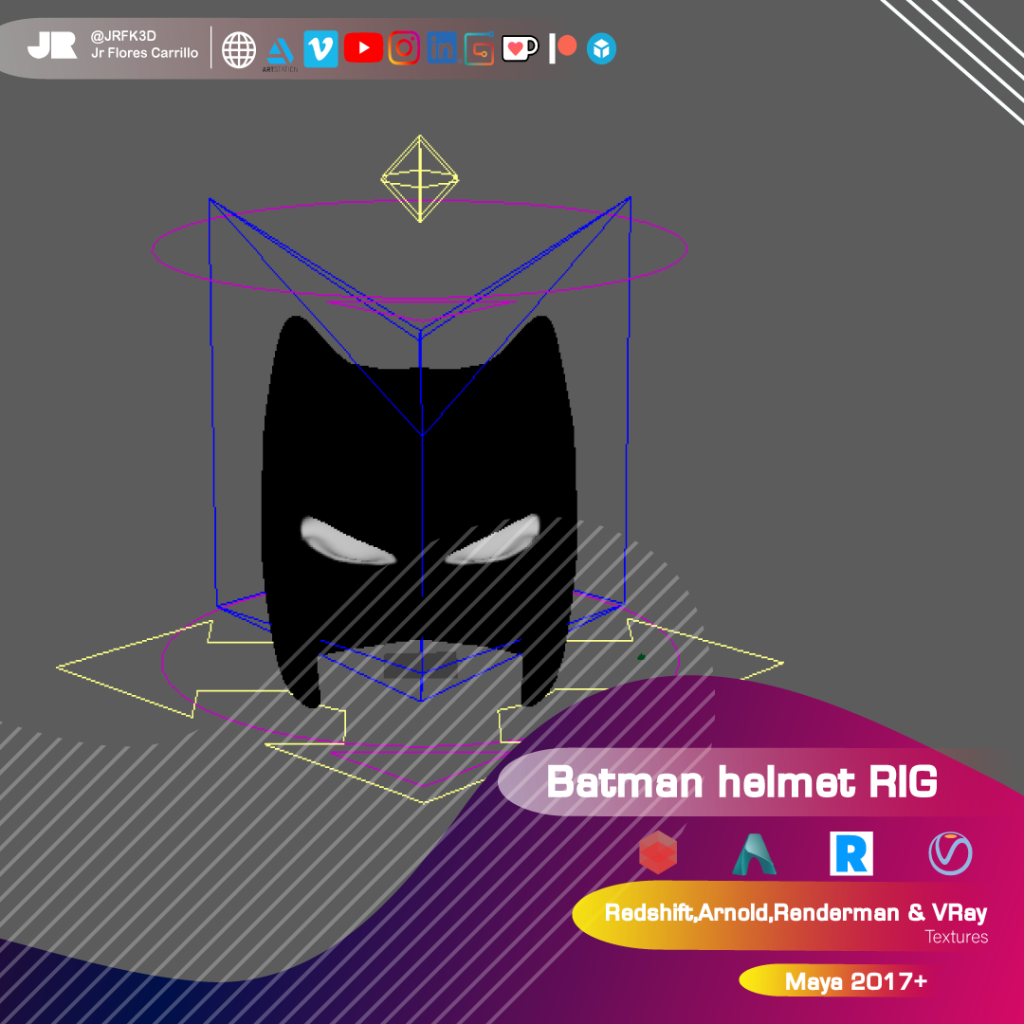Open the Instagram profile icon
1024x1024 pixels.
pyautogui.click(x=403, y=48)
